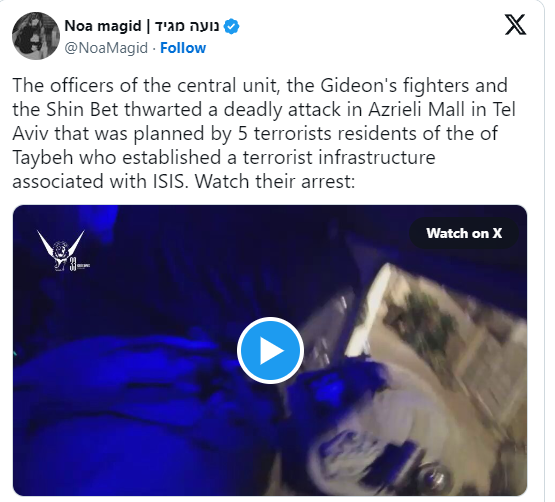Click the first line of tweet text
Viewport: 555px width, 502px height.
260,86
